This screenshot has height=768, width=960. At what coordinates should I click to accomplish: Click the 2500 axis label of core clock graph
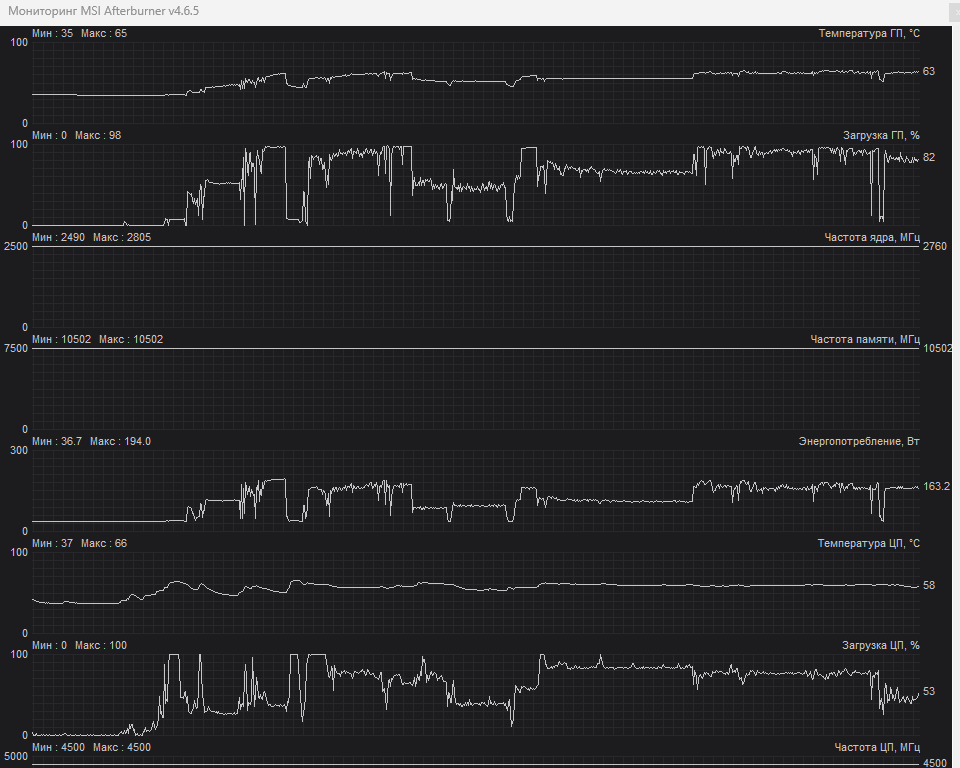pyautogui.click(x=16, y=246)
